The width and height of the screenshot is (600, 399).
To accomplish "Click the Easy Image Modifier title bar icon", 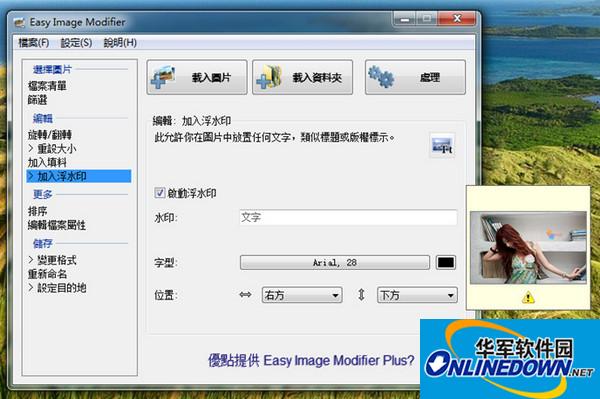I will tap(20, 23).
